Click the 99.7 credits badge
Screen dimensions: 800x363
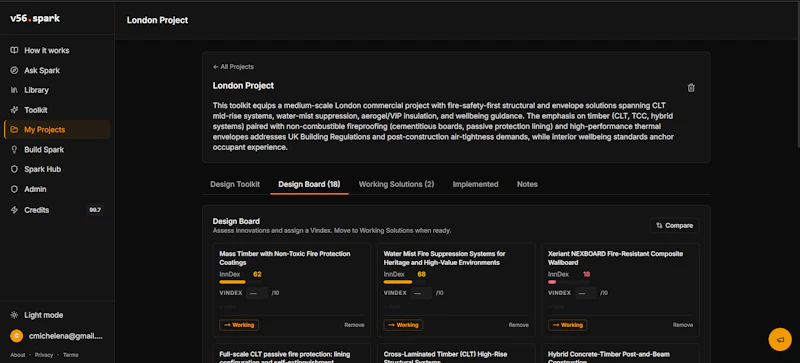(94, 210)
